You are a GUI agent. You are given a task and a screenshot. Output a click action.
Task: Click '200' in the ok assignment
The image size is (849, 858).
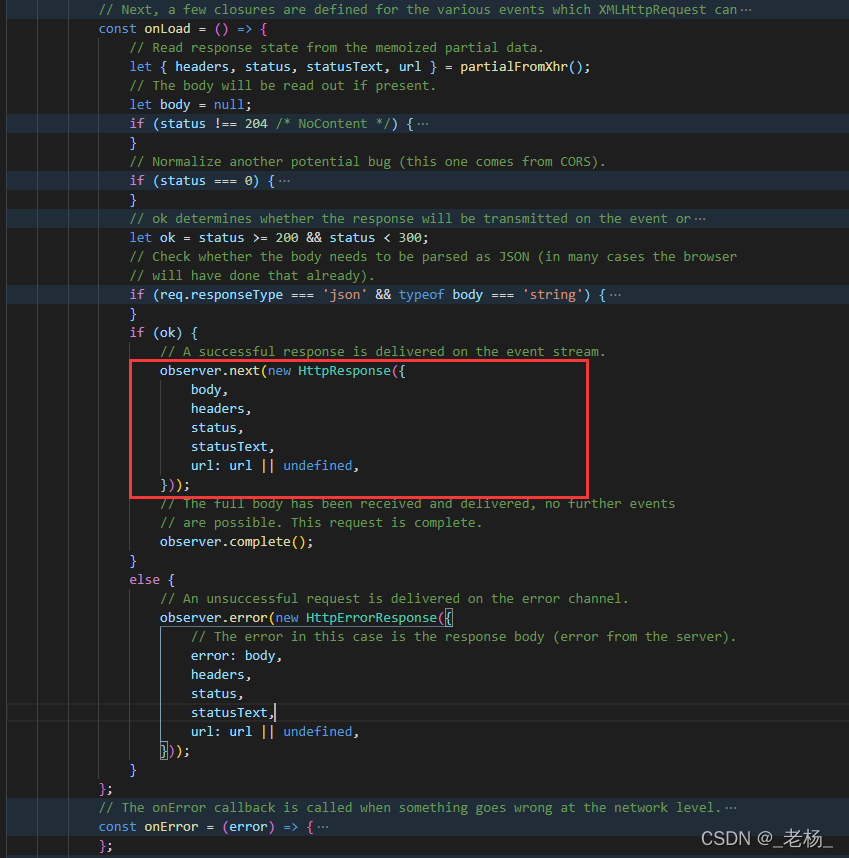(x=287, y=238)
